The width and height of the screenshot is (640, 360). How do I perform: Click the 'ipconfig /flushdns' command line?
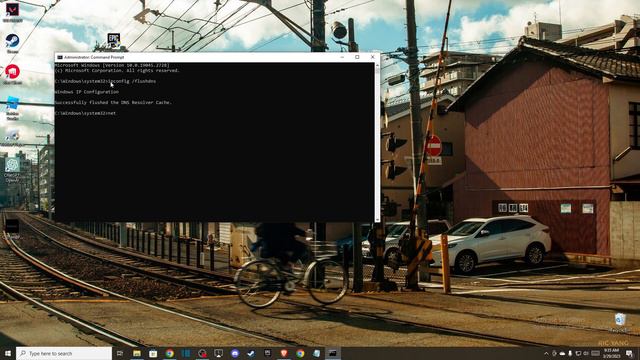pos(133,81)
